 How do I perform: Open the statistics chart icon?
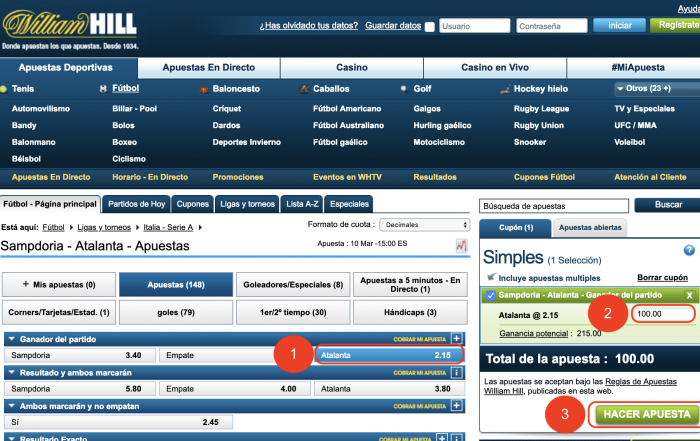coord(461,245)
